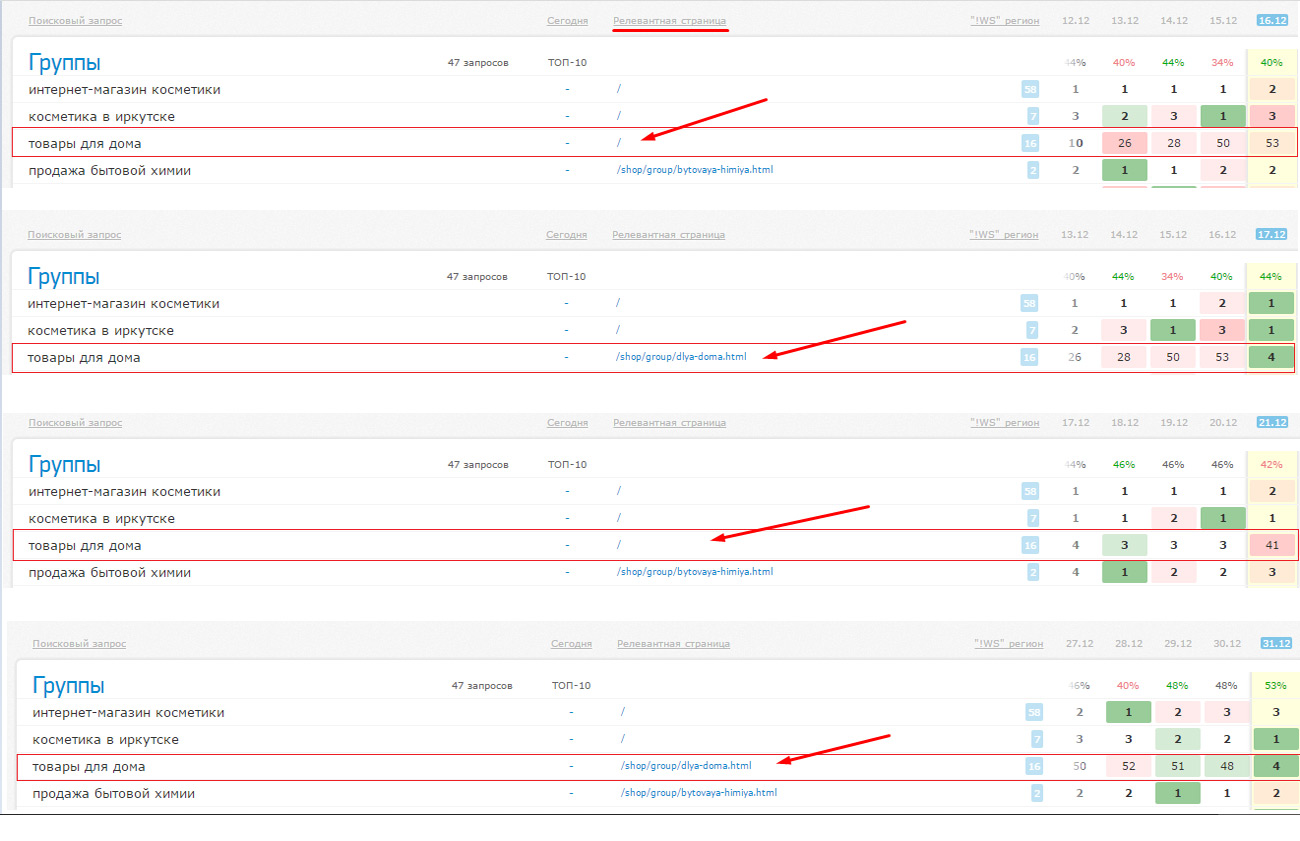Image resolution: width=1300 pixels, height=841 pixels.
Task: Select the 19.12 date column header
Action: point(1173,423)
